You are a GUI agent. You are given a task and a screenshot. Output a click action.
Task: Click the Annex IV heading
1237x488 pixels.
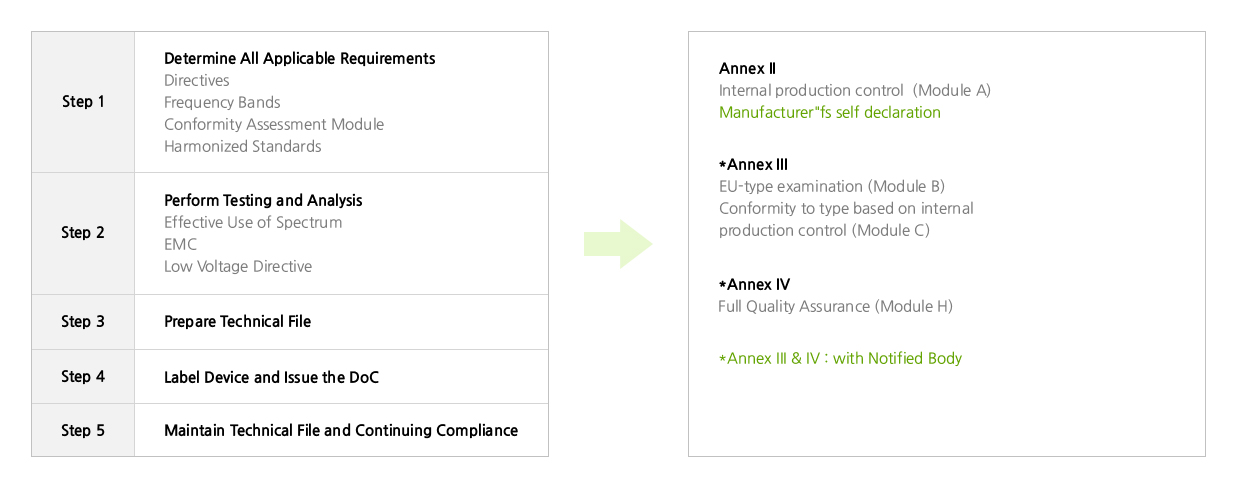pos(754,285)
